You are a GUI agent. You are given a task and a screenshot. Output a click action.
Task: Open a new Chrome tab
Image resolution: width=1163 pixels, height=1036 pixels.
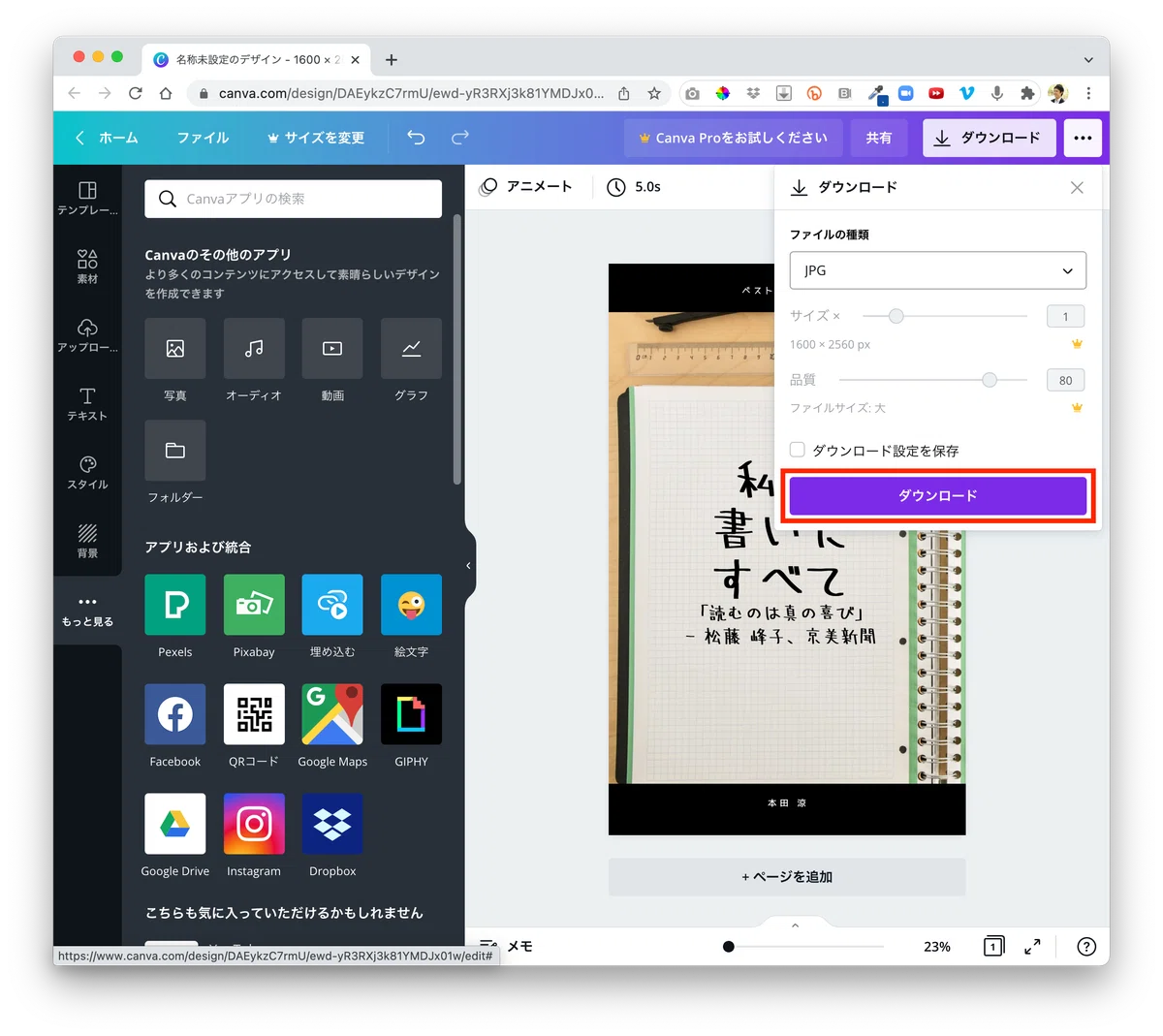392,60
